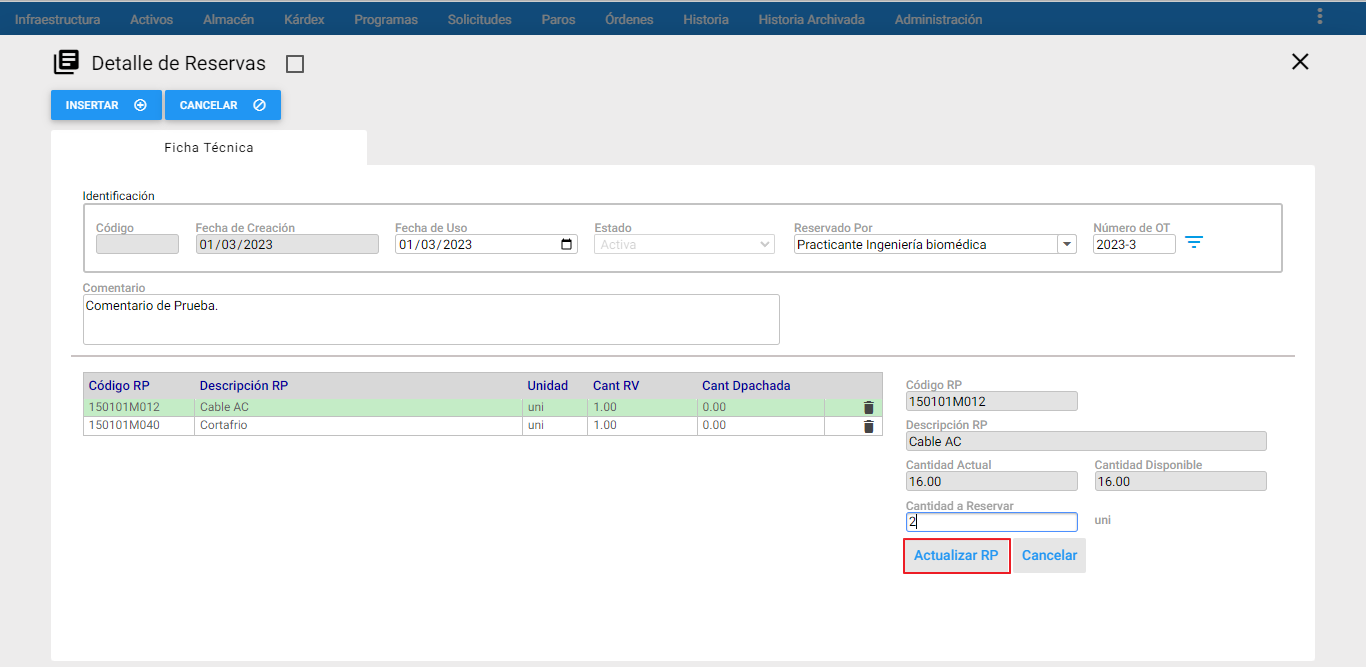Toggle the checkbox next to Detalle de Reservas
The image size is (1366, 667).
coord(295,64)
